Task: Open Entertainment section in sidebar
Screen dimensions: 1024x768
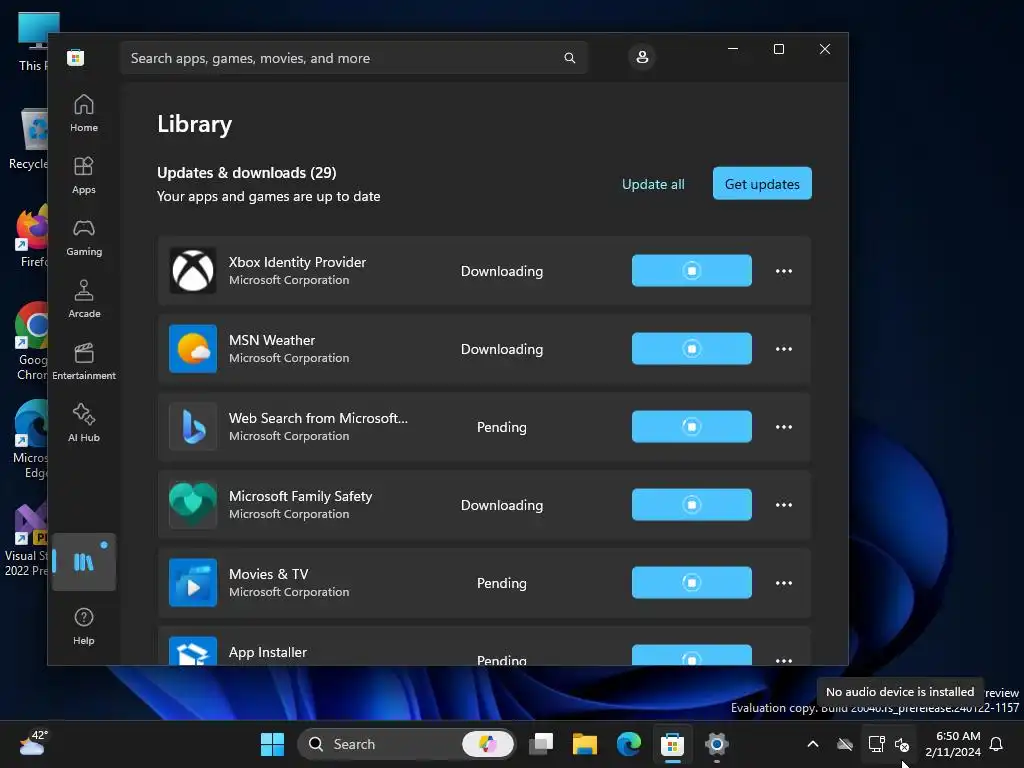Action: coord(84,361)
